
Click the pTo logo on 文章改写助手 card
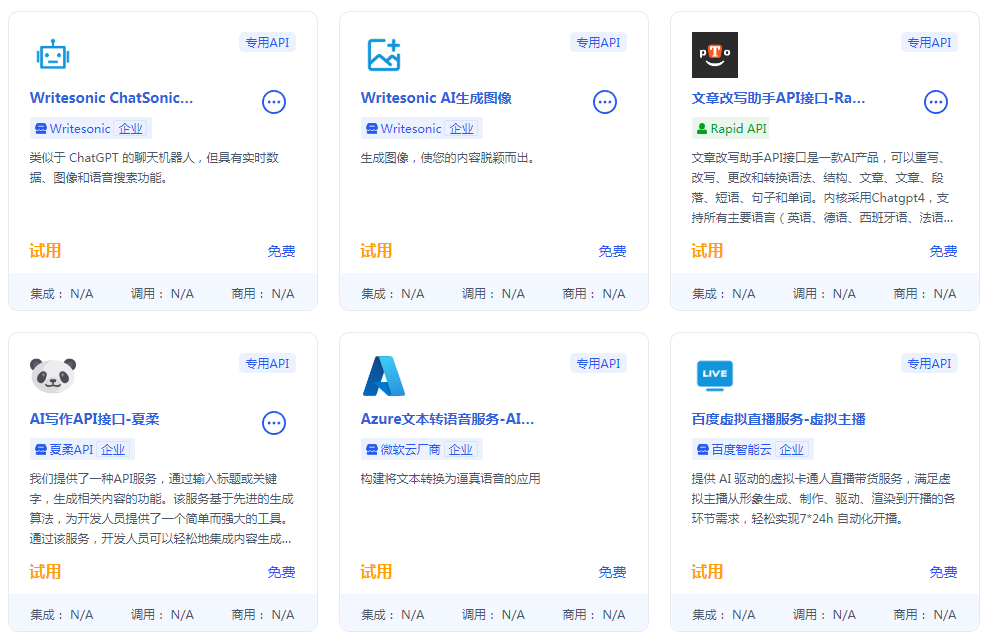click(714, 55)
